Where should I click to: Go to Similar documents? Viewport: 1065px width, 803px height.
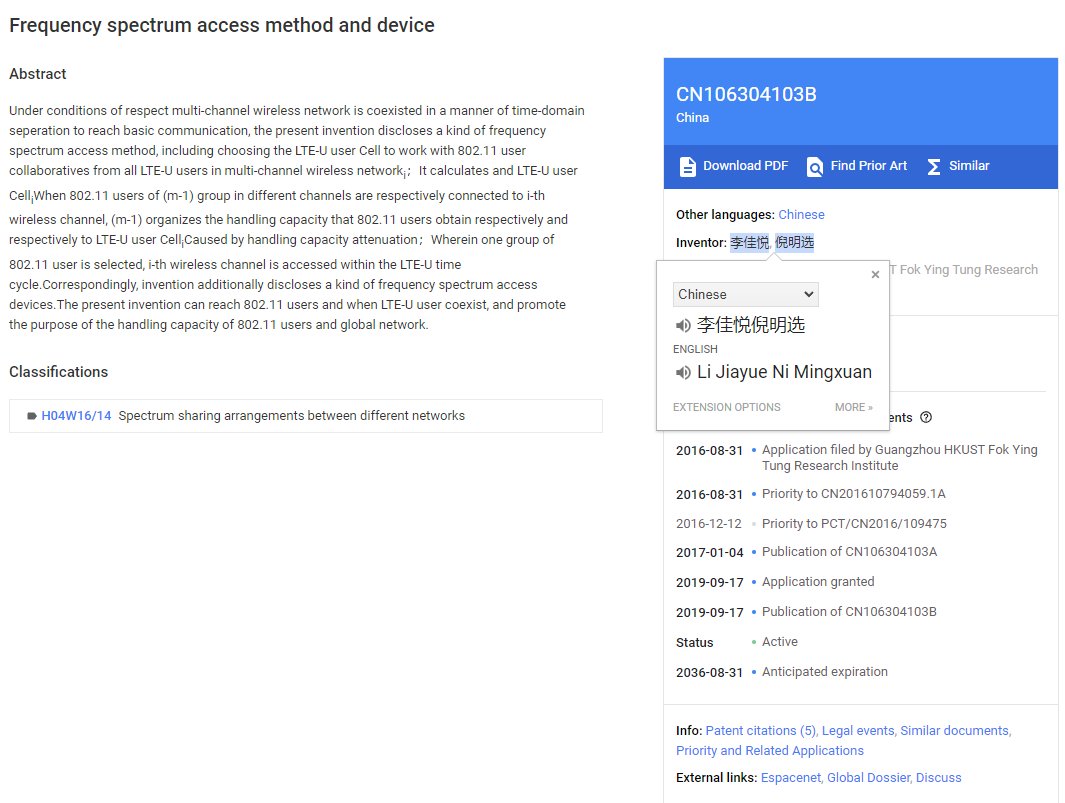(x=954, y=730)
